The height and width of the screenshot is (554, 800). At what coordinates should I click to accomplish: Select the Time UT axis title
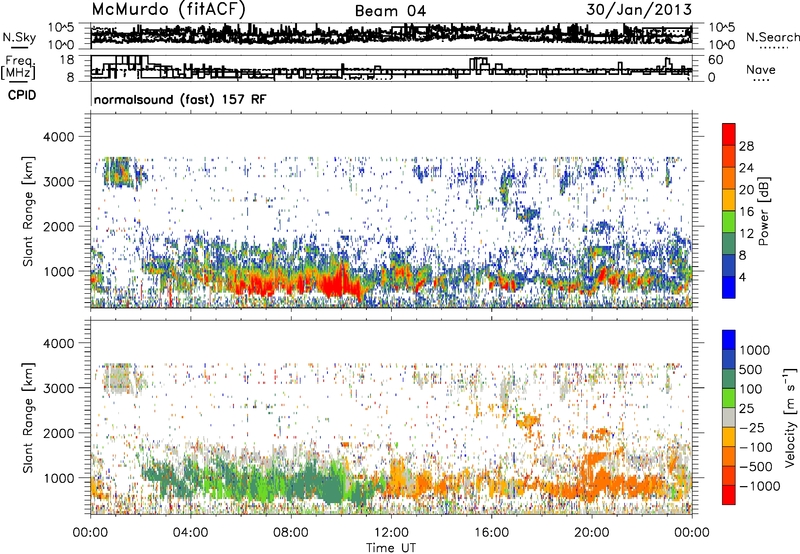391,548
